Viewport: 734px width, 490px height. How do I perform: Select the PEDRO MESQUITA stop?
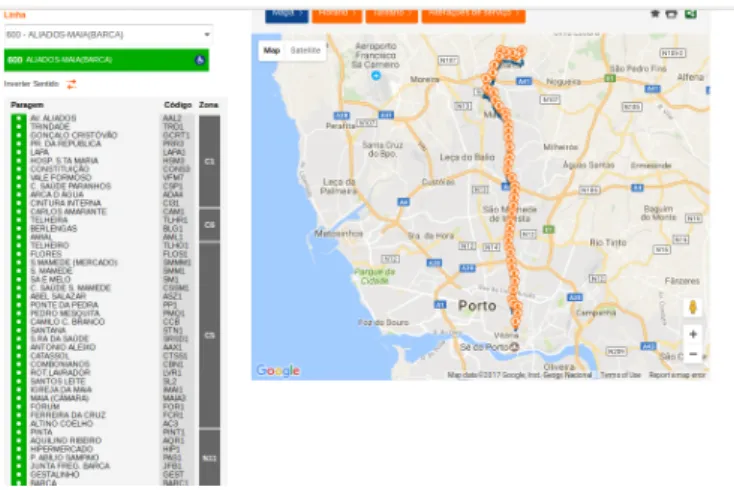(65, 314)
